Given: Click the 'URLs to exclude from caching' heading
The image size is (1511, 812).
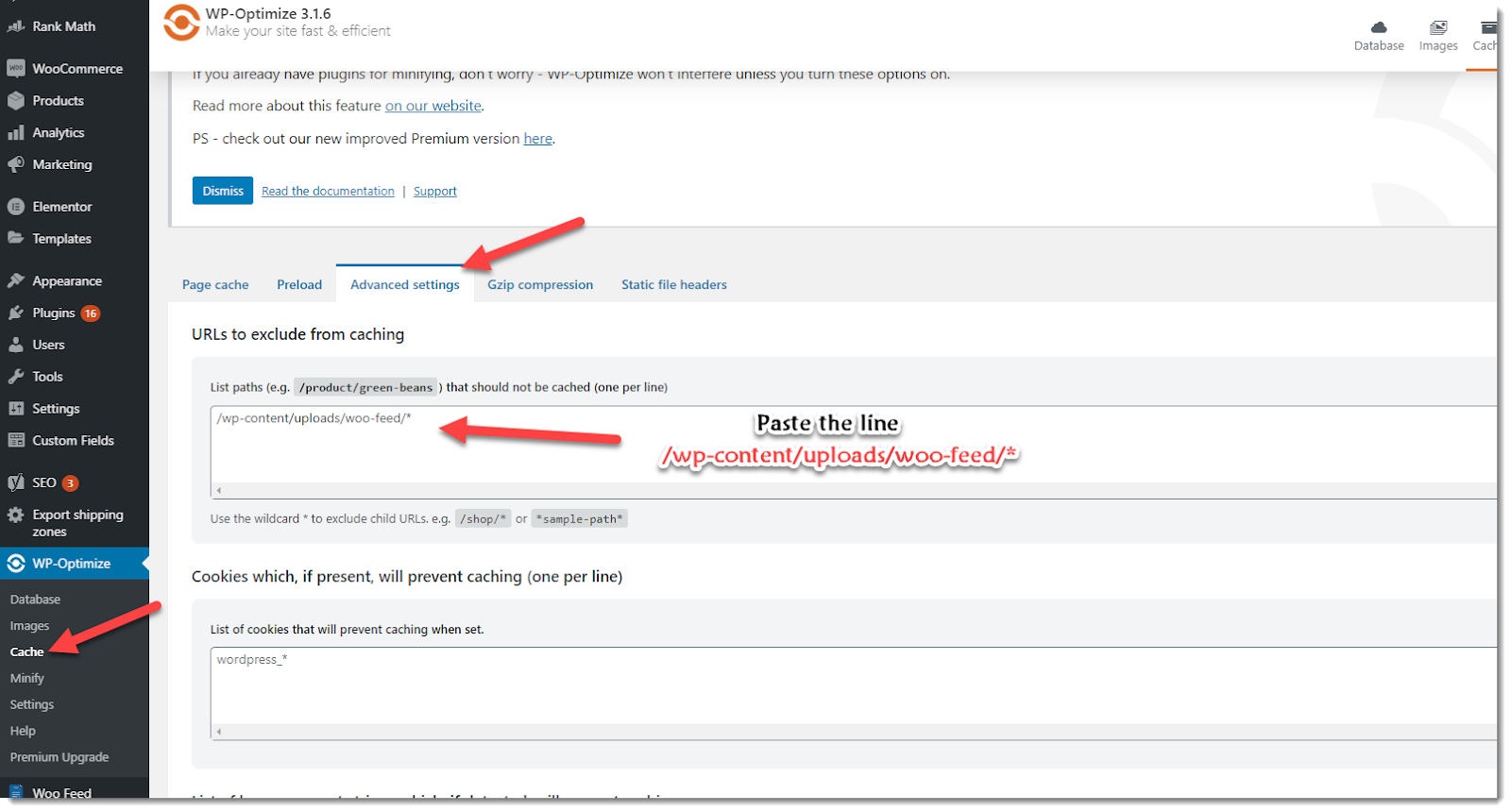Looking at the screenshot, I should click(297, 334).
